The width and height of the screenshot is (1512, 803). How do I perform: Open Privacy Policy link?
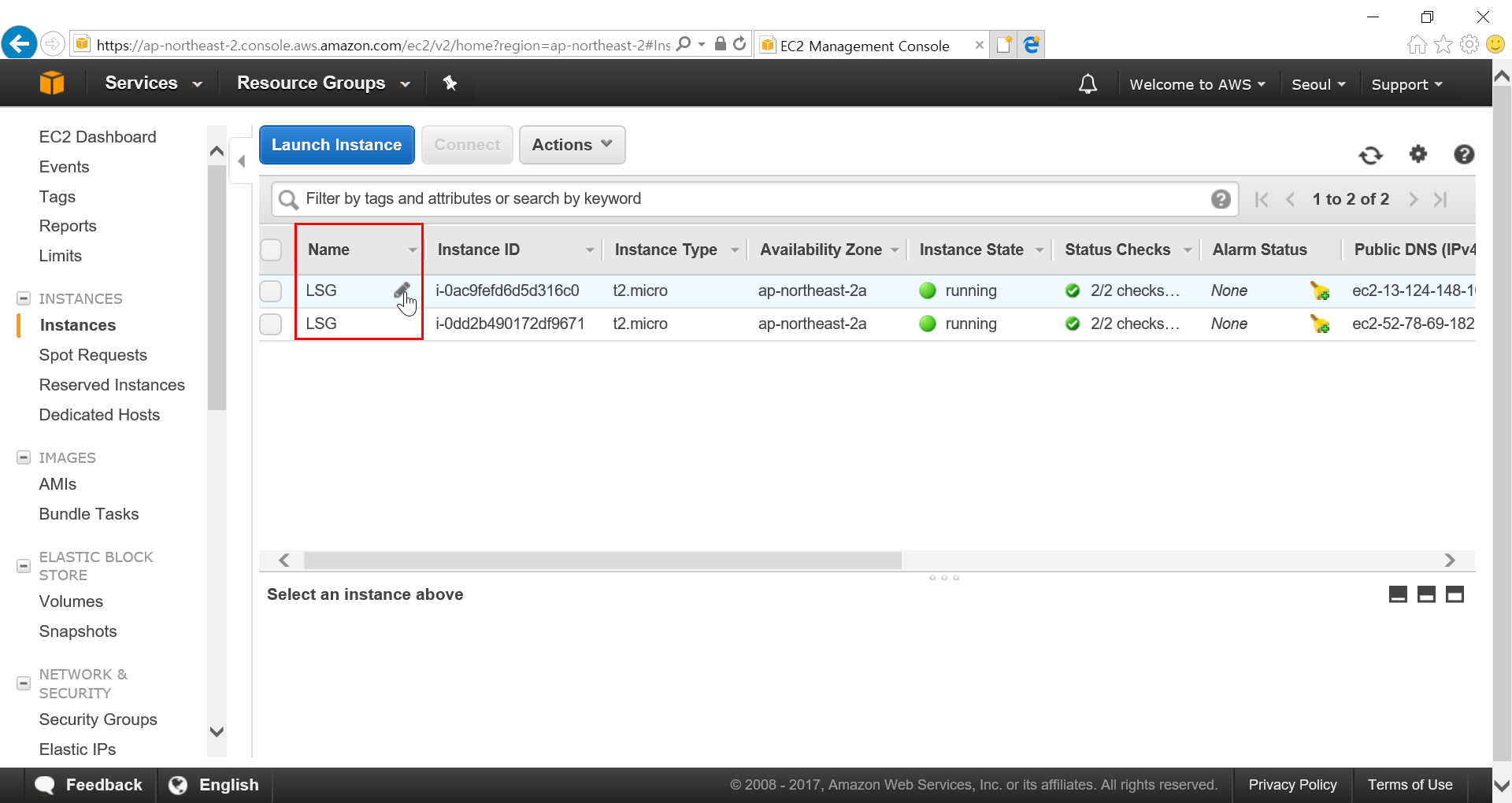pyautogui.click(x=1292, y=785)
